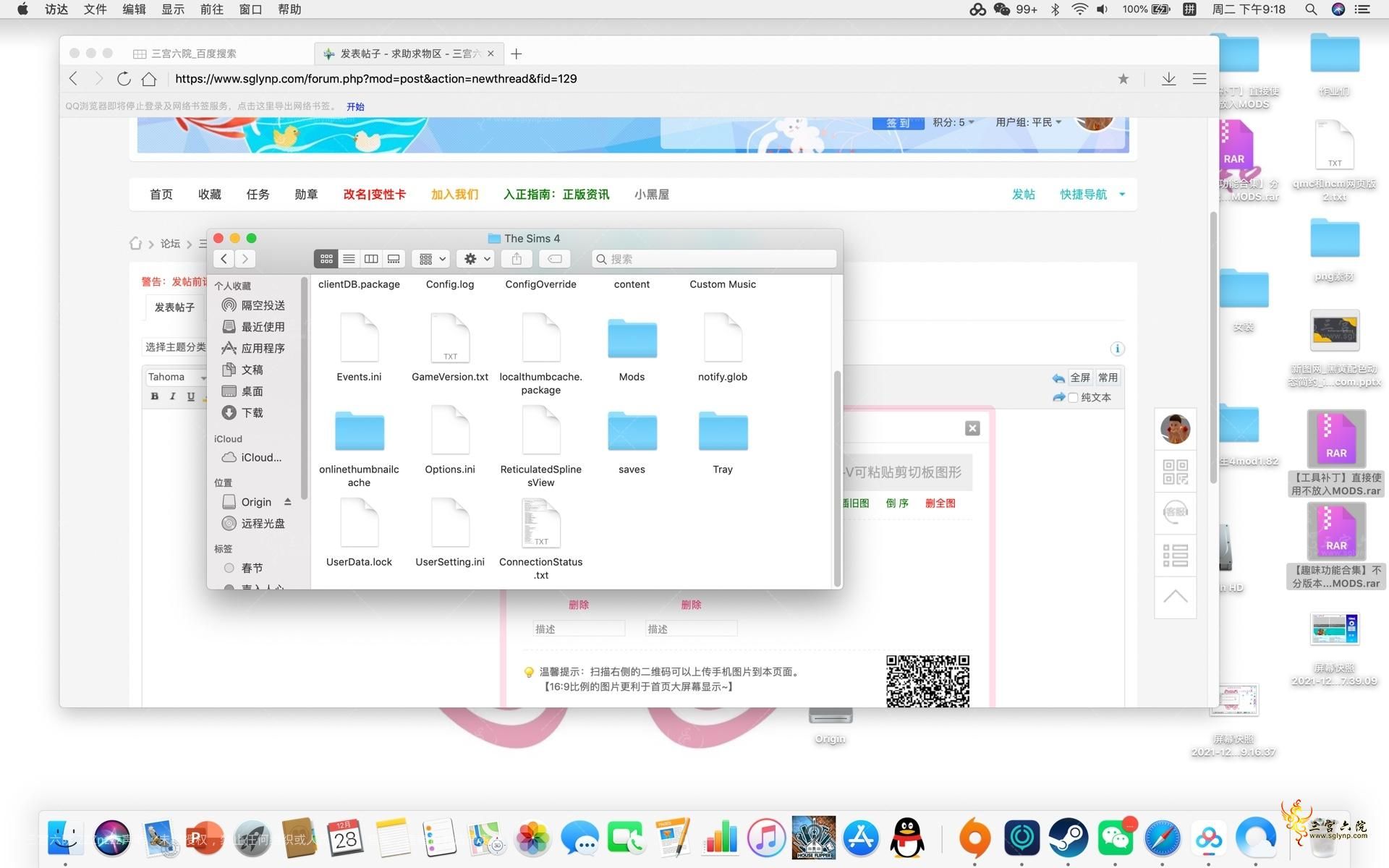
Task: Bookmark the page with star icon
Action: coord(1123,79)
